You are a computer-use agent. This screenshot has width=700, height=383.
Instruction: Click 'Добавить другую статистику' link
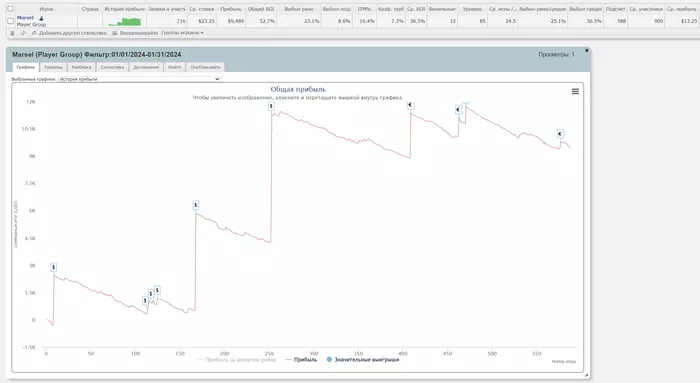tap(73, 33)
